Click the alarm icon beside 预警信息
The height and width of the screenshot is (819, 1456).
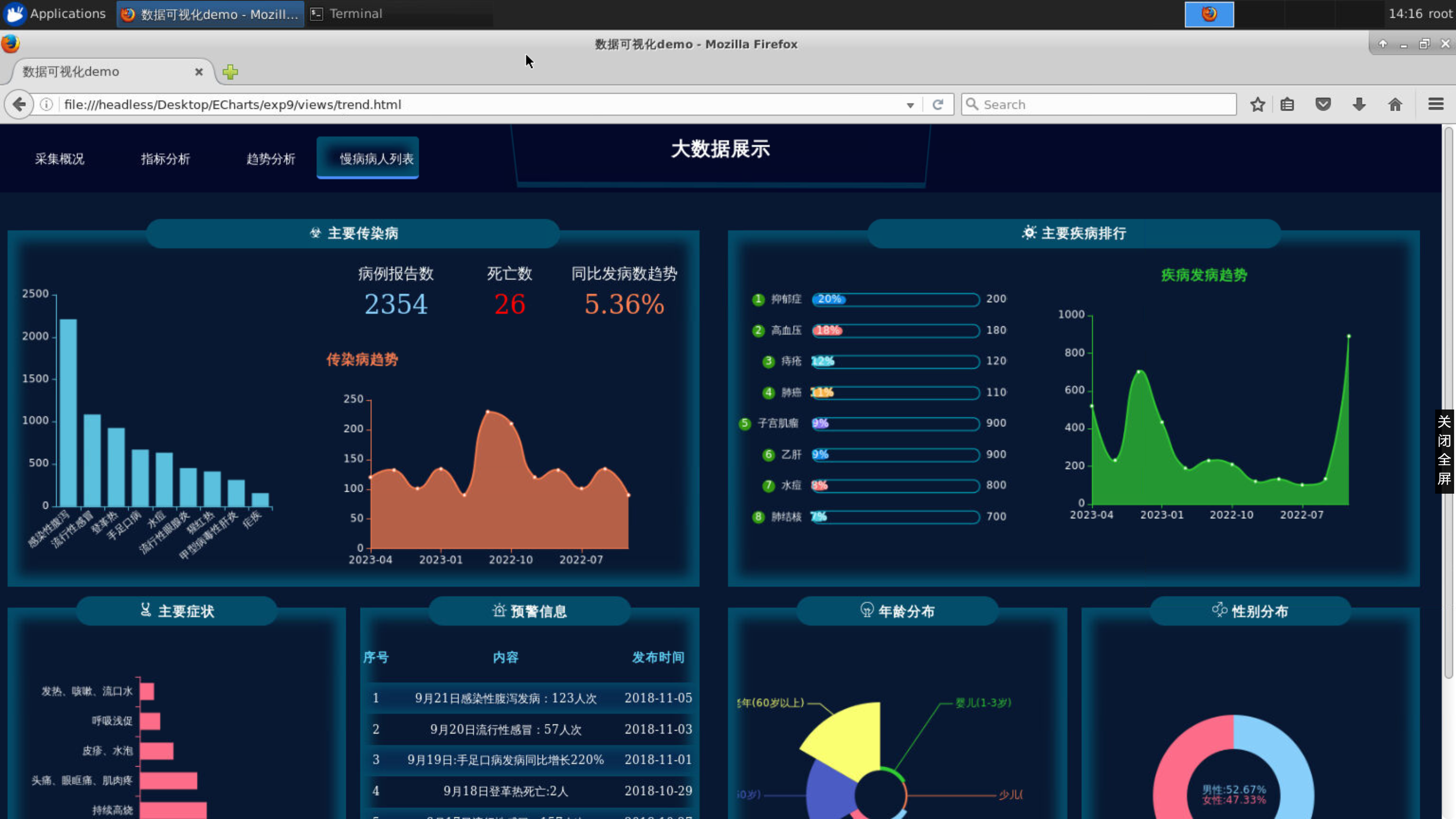click(x=499, y=610)
